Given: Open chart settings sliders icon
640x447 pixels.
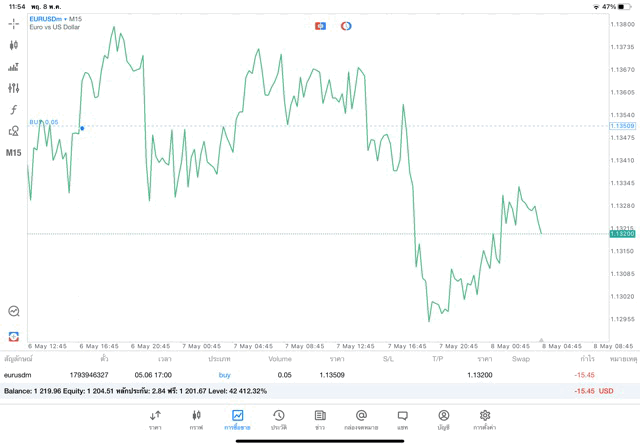Looking at the screenshot, I should click(14, 88).
